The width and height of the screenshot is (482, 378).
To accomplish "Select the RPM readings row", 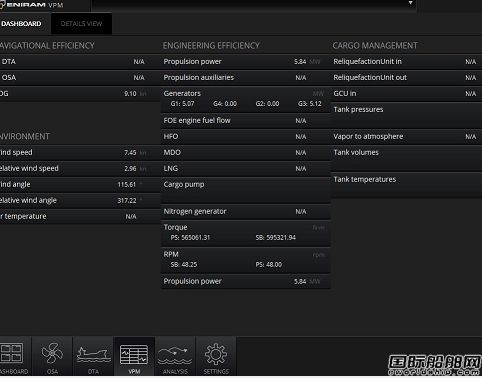I will coord(245,260).
